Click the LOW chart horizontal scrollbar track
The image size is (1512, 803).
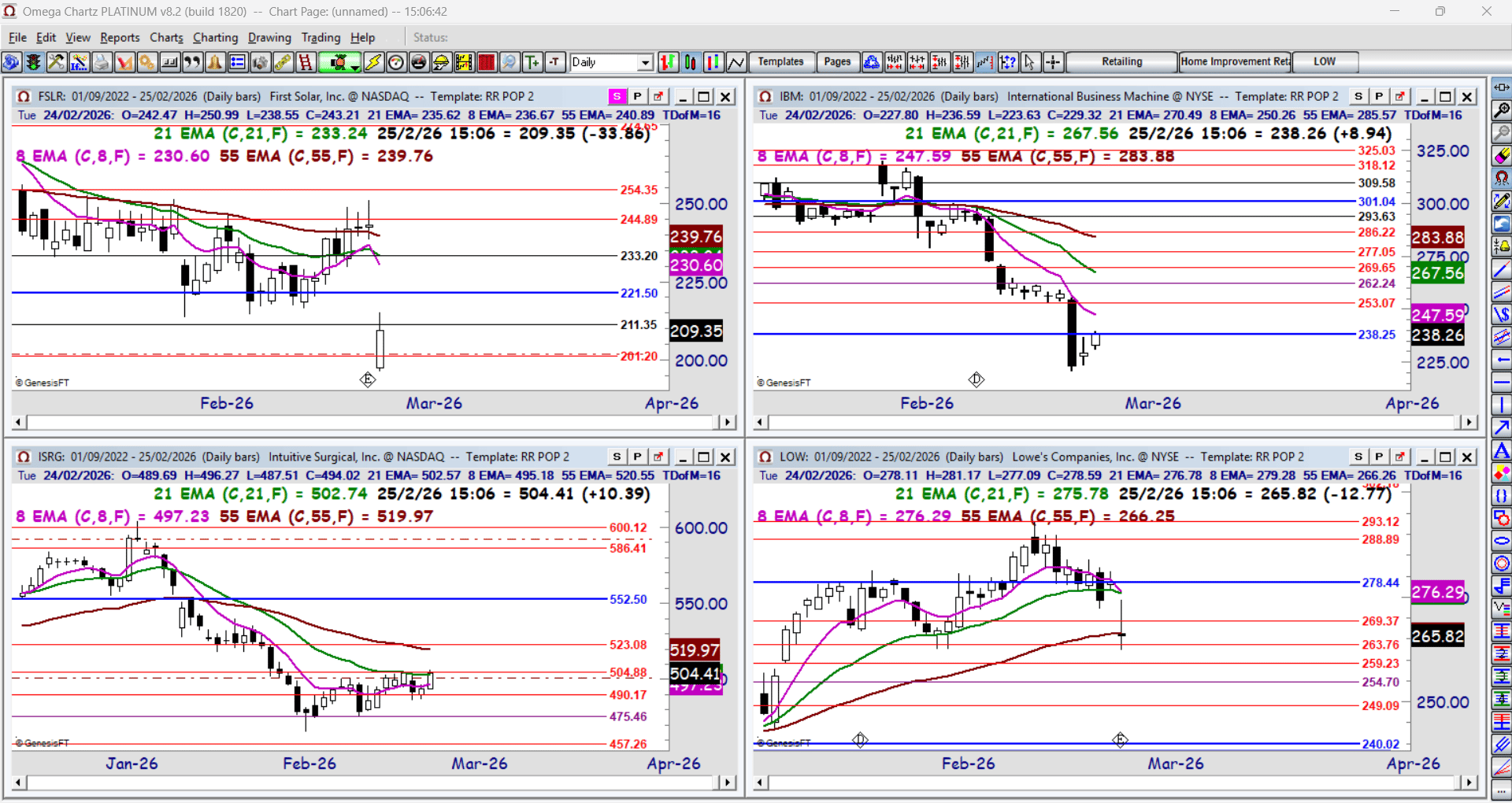pos(1114,783)
